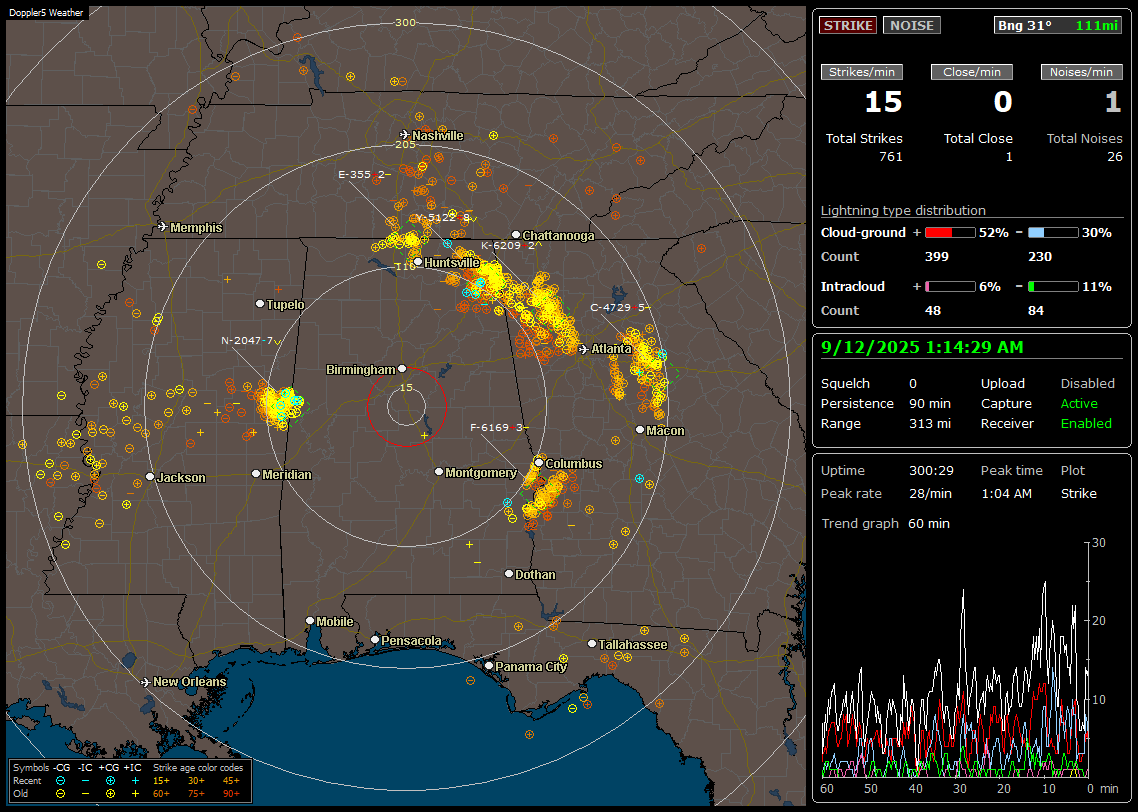
Task: Click the Old +CG yellow legend symbol
Action: [x=110, y=794]
